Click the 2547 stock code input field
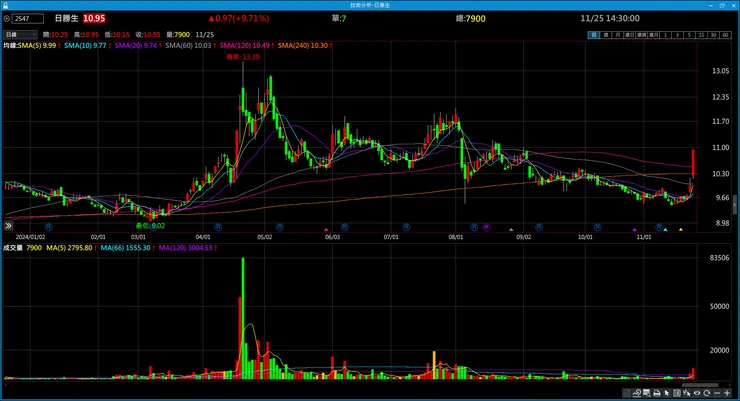740x401 pixels. point(28,18)
